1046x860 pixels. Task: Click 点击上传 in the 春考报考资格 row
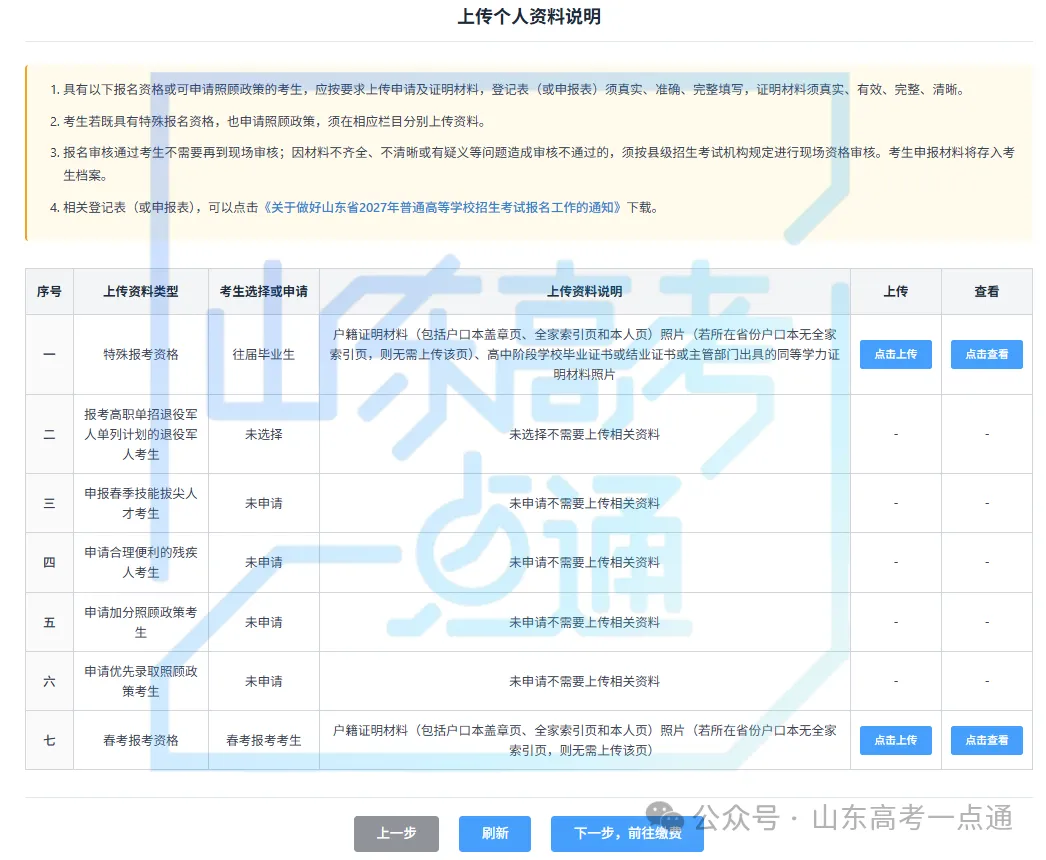895,740
